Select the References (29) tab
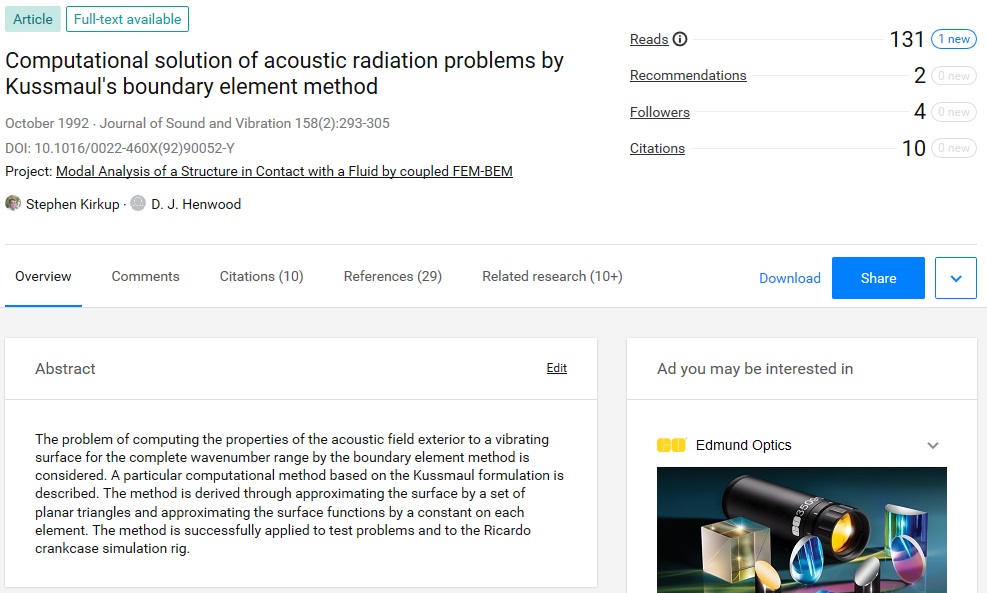Screen dimensions: 987x593 [x=393, y=276]
